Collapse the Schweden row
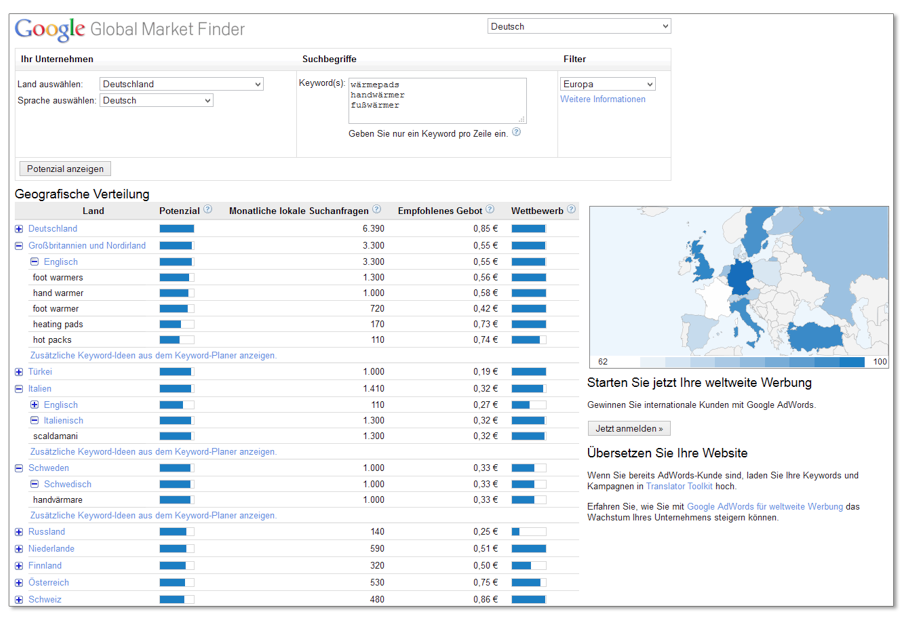 [x=19, y=468]
